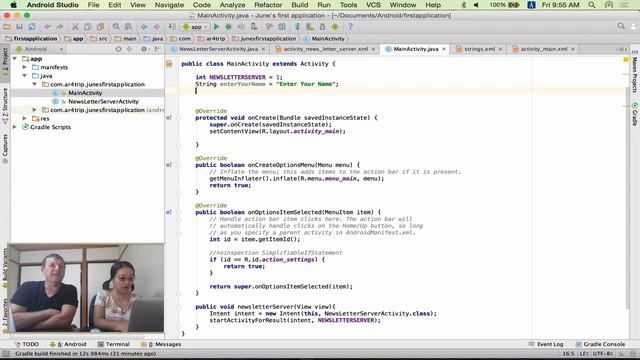This screenshot has width=640, height=360.
Task: Open the app run configuration dropdown
Action: click(195, 27)
